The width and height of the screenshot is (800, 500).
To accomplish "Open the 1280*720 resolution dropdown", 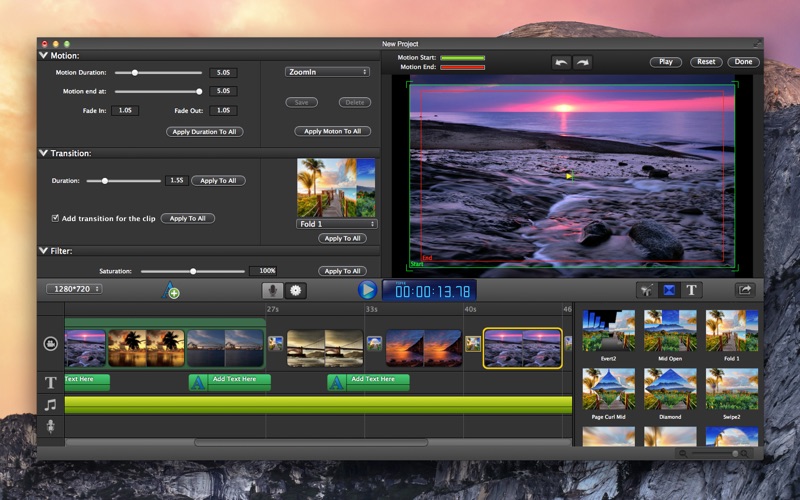I will click(73, 289).
